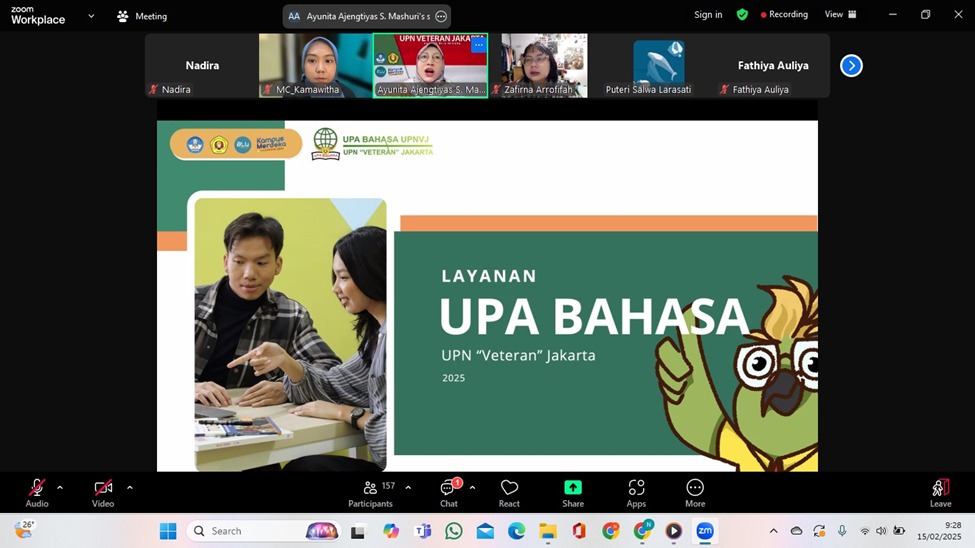Click the green encryption shield icon
Image resolution: width=975 pixels, height=548 pixels.
tap(742, 15)
